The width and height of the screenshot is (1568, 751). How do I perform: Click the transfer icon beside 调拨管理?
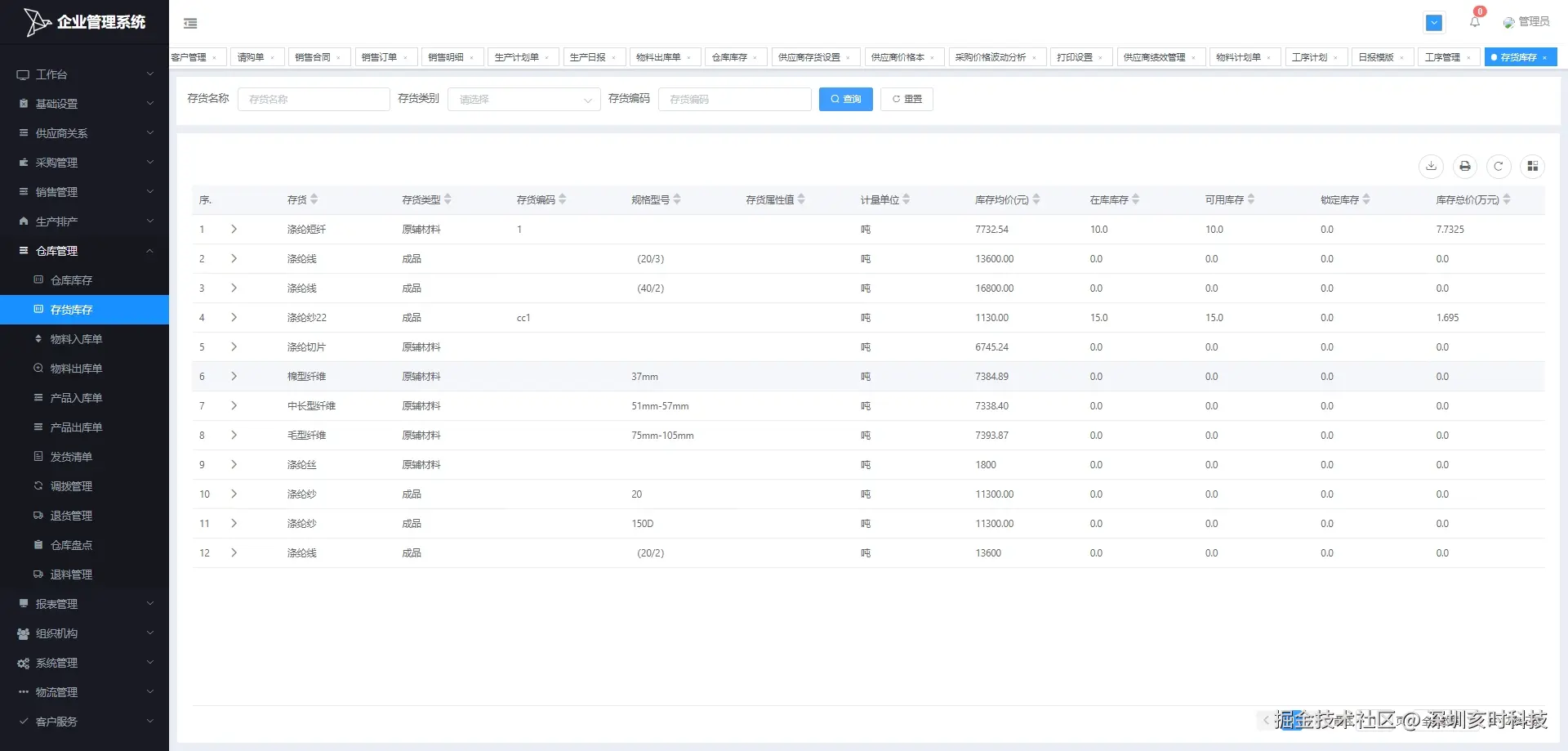(x=38, y=485)
